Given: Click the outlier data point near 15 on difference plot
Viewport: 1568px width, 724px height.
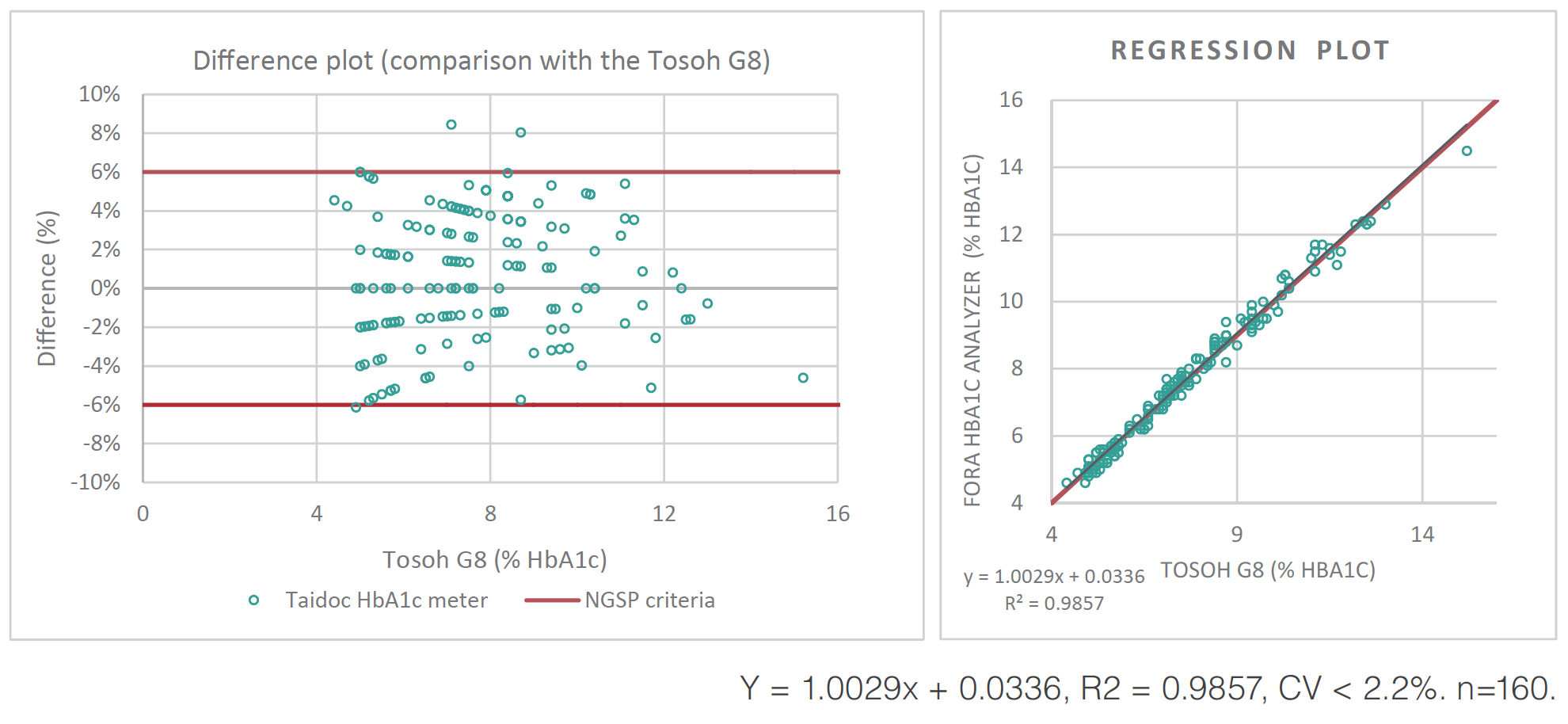Looking at the screenshot, I should 803,378.
